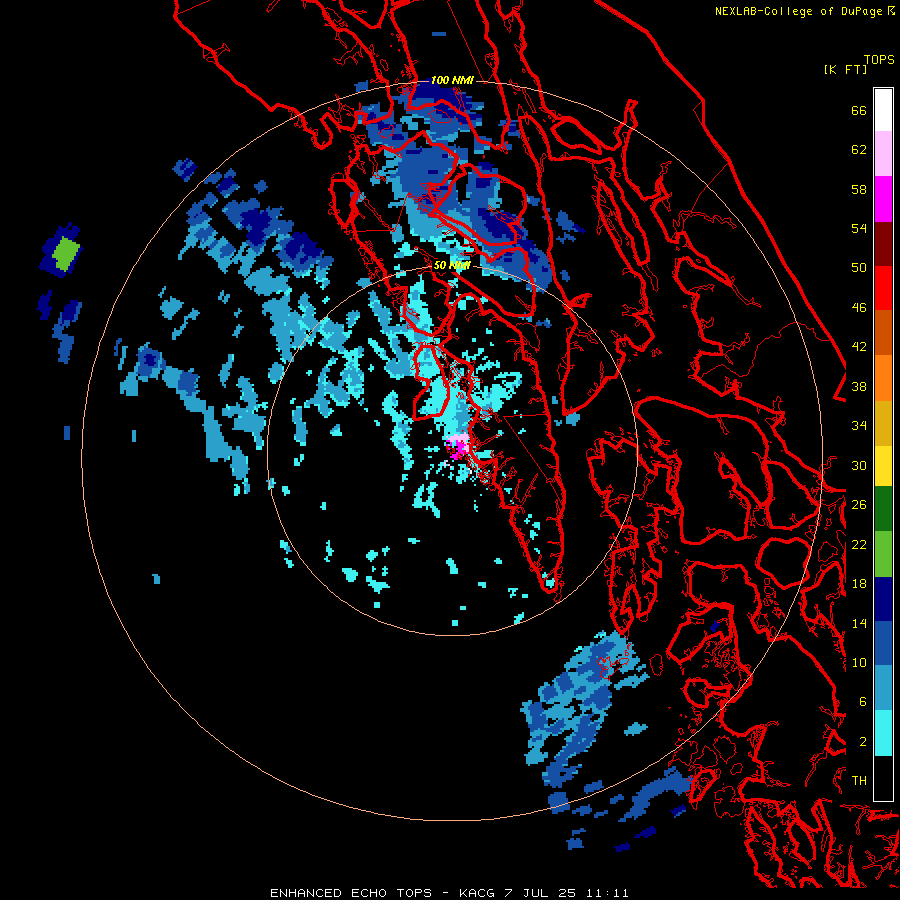The height and width of the screenshot is (900, 900).
Task: Click the "2" legend value
Action: pyautogui.click(x=863, y=742)
